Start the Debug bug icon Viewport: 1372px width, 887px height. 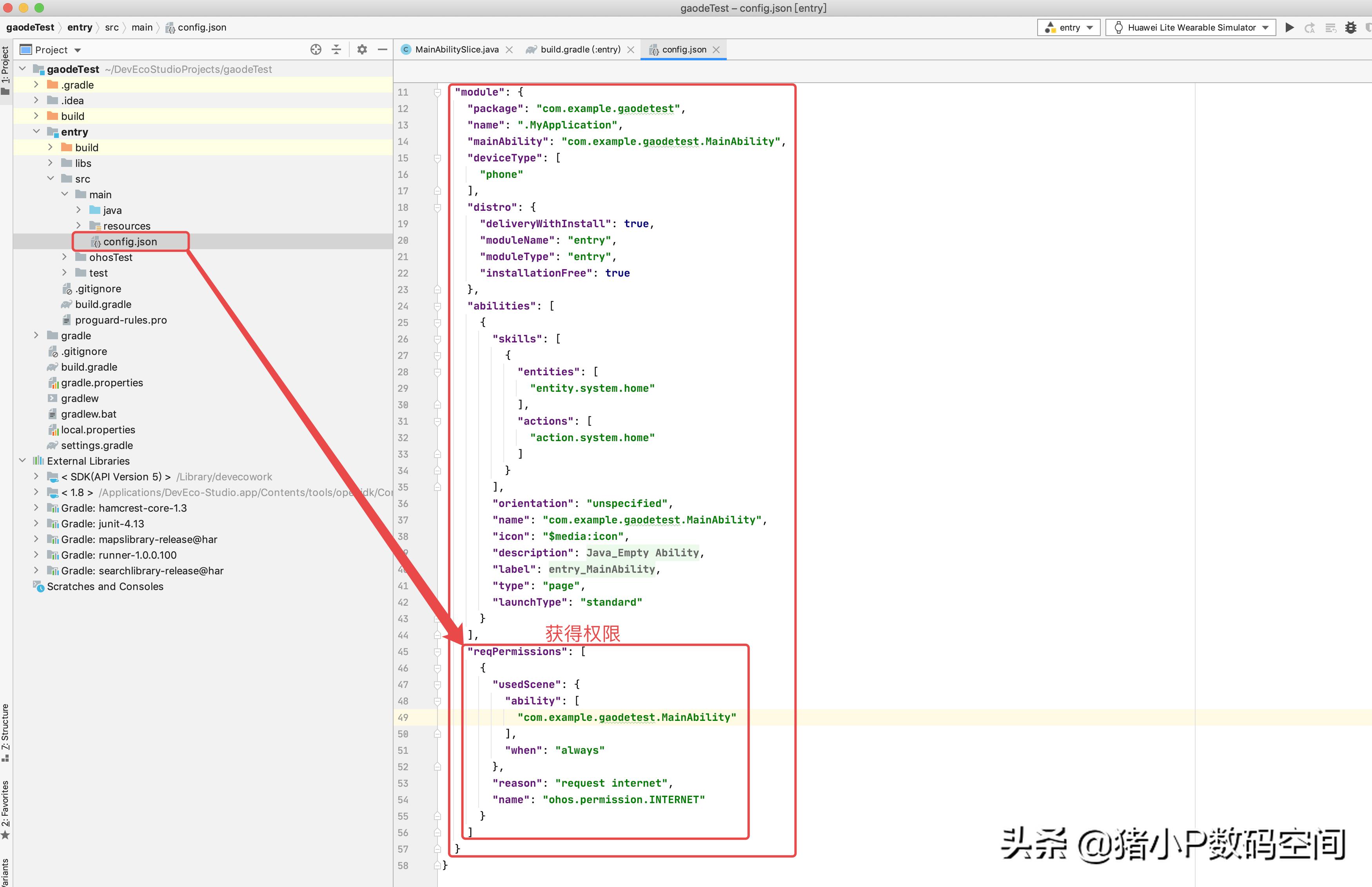(x=1351, y=28)
